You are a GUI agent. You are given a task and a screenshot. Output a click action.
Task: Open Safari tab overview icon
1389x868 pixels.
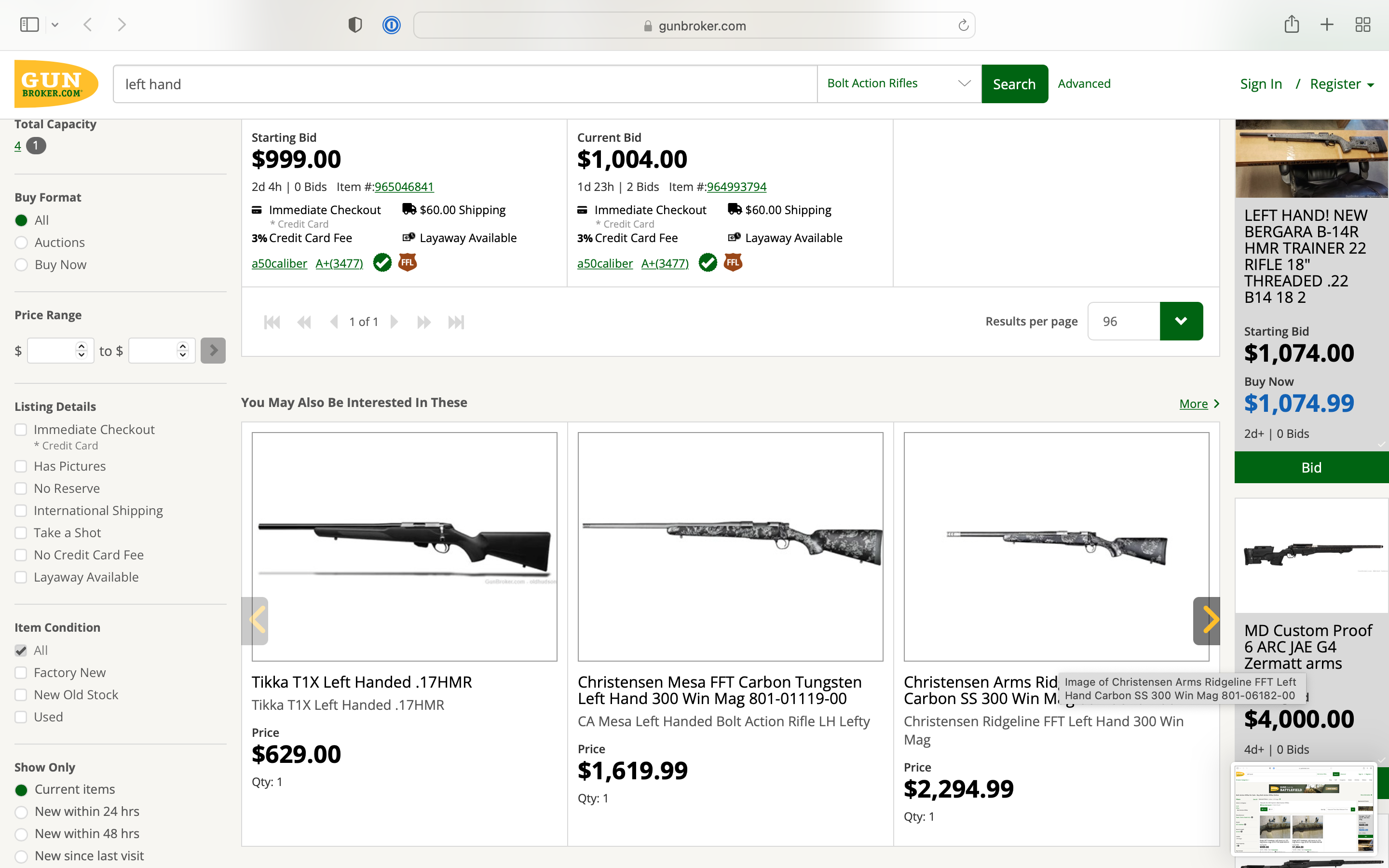click(1362, 25)
